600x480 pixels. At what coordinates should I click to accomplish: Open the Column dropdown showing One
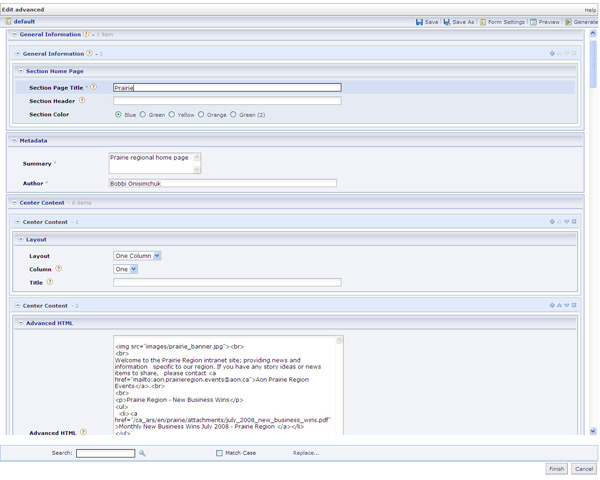(x=125, y=269)
